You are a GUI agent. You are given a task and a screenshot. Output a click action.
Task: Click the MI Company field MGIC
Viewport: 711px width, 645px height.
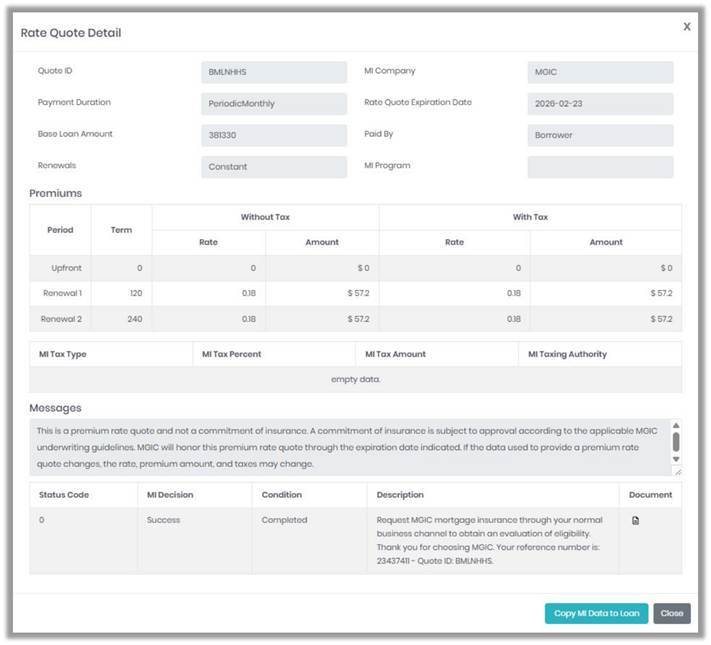click(x=600, y=72)
